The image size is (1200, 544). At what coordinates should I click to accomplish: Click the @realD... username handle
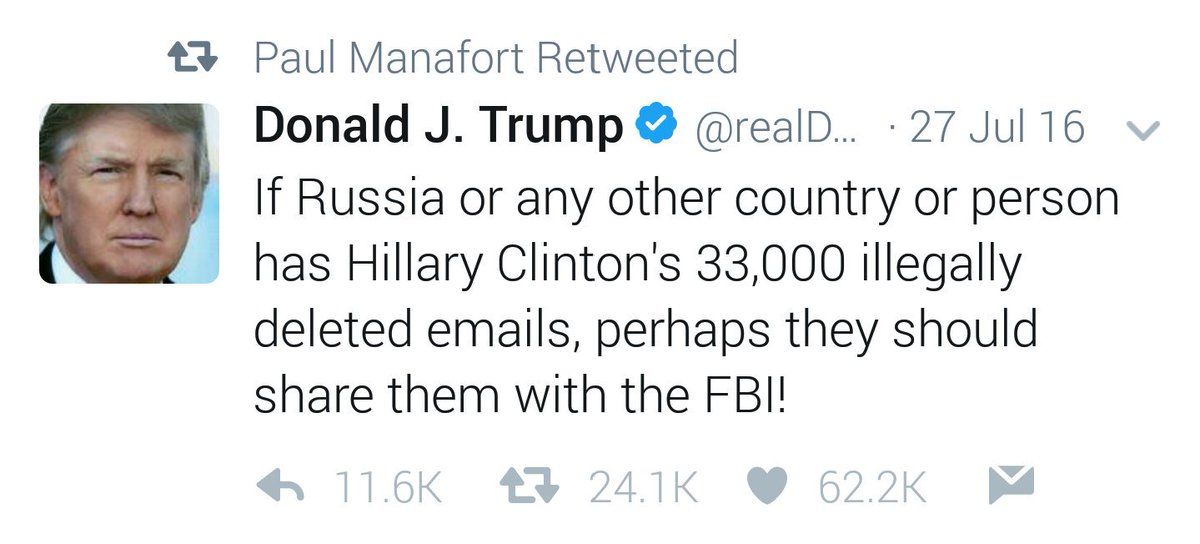(x=768, y=128)
